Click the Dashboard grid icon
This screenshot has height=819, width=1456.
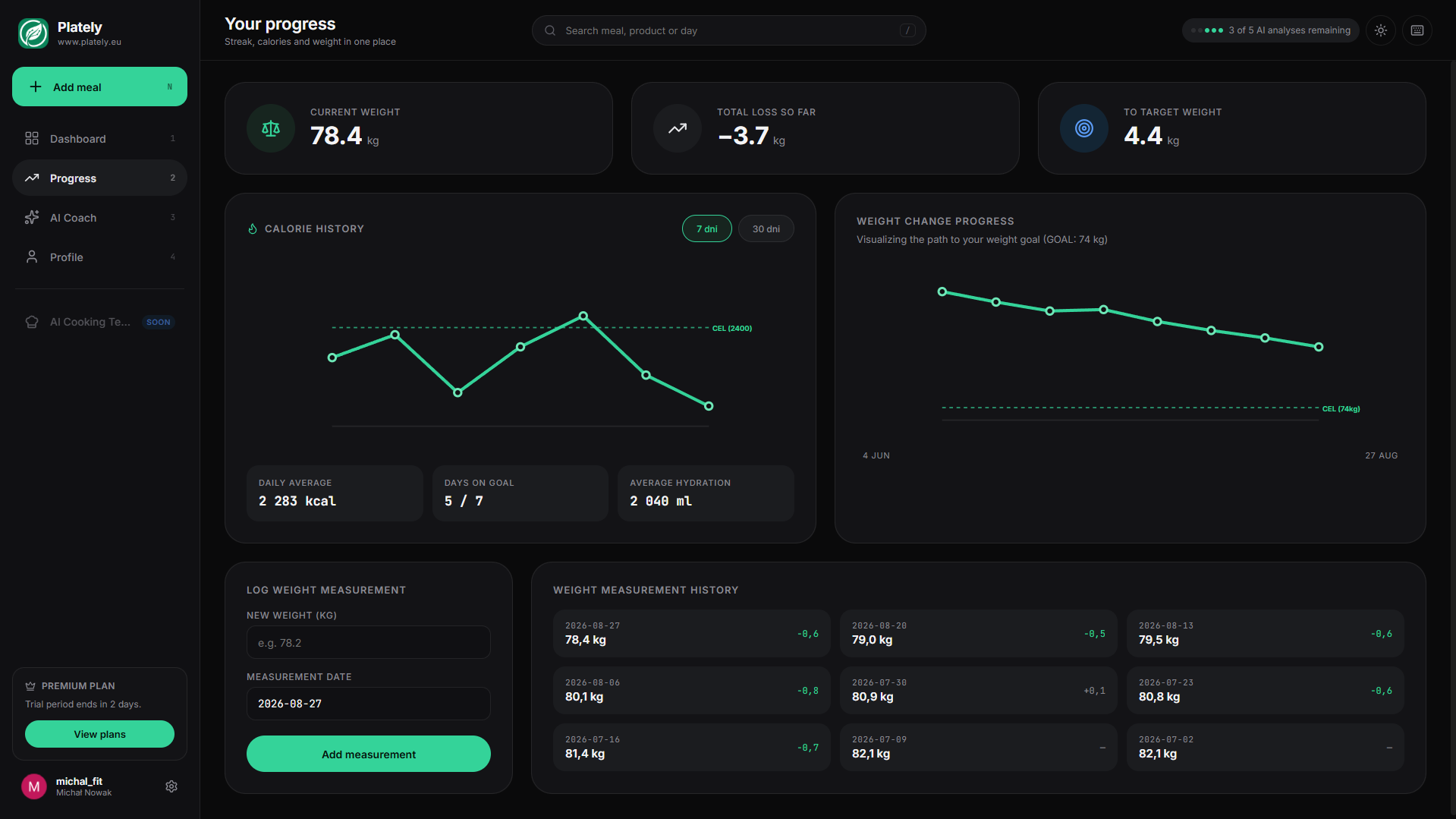coord(32,138)
